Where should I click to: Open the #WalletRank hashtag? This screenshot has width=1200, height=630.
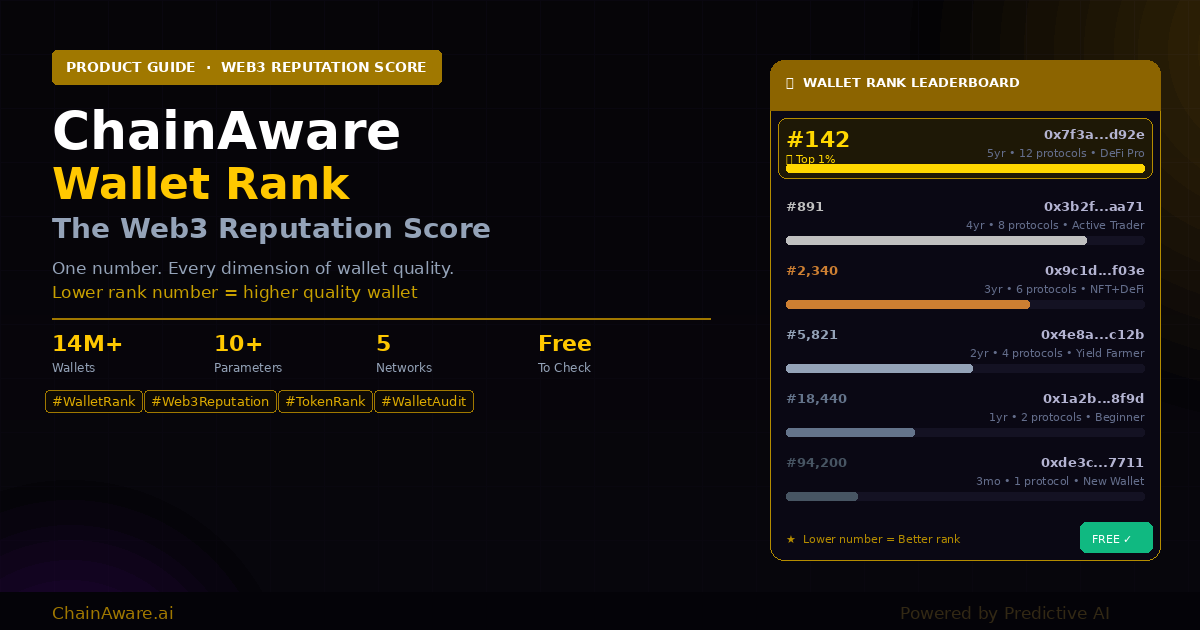tap(94, 402)
